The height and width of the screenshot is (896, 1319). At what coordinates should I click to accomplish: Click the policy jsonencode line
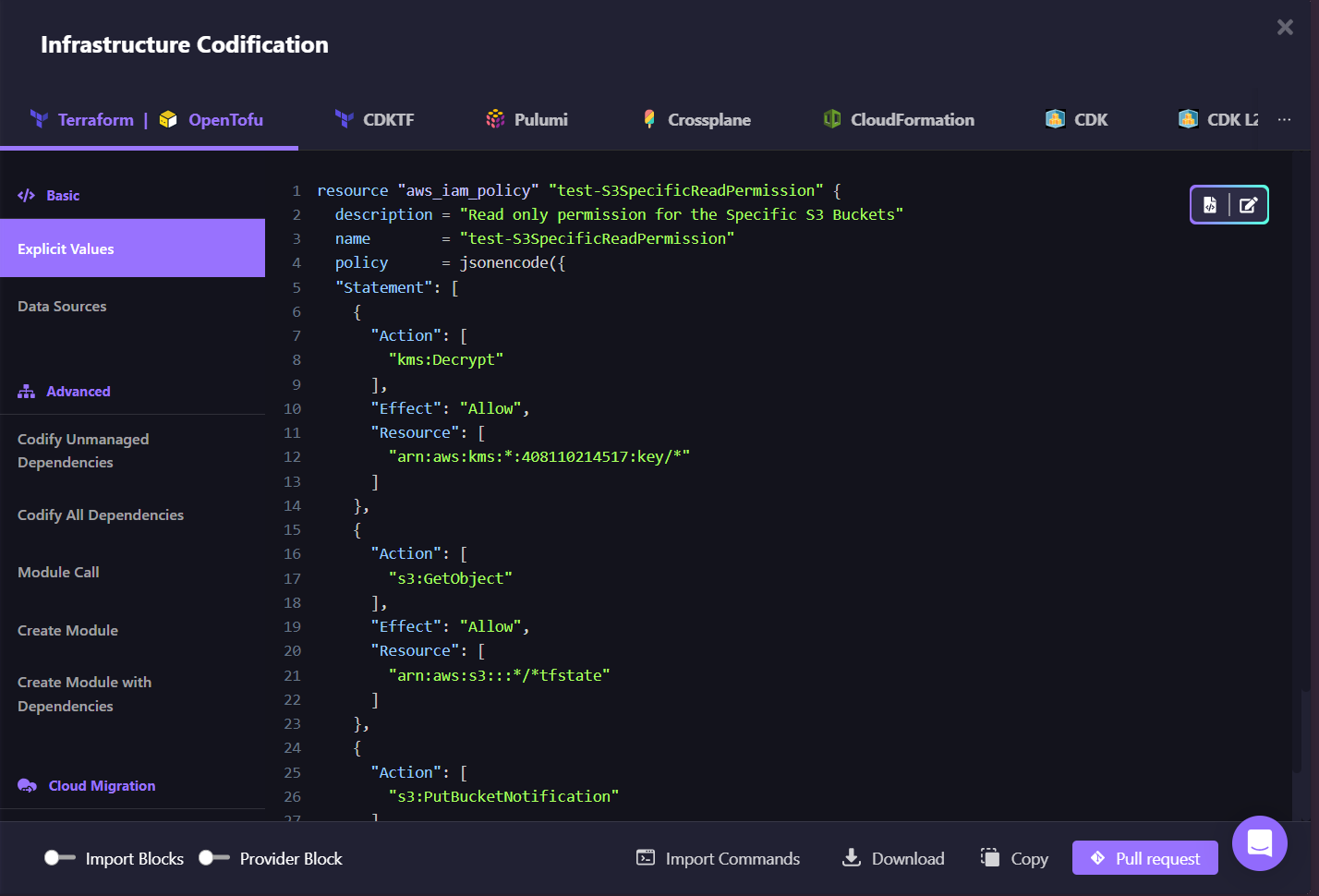click(450, 262)
